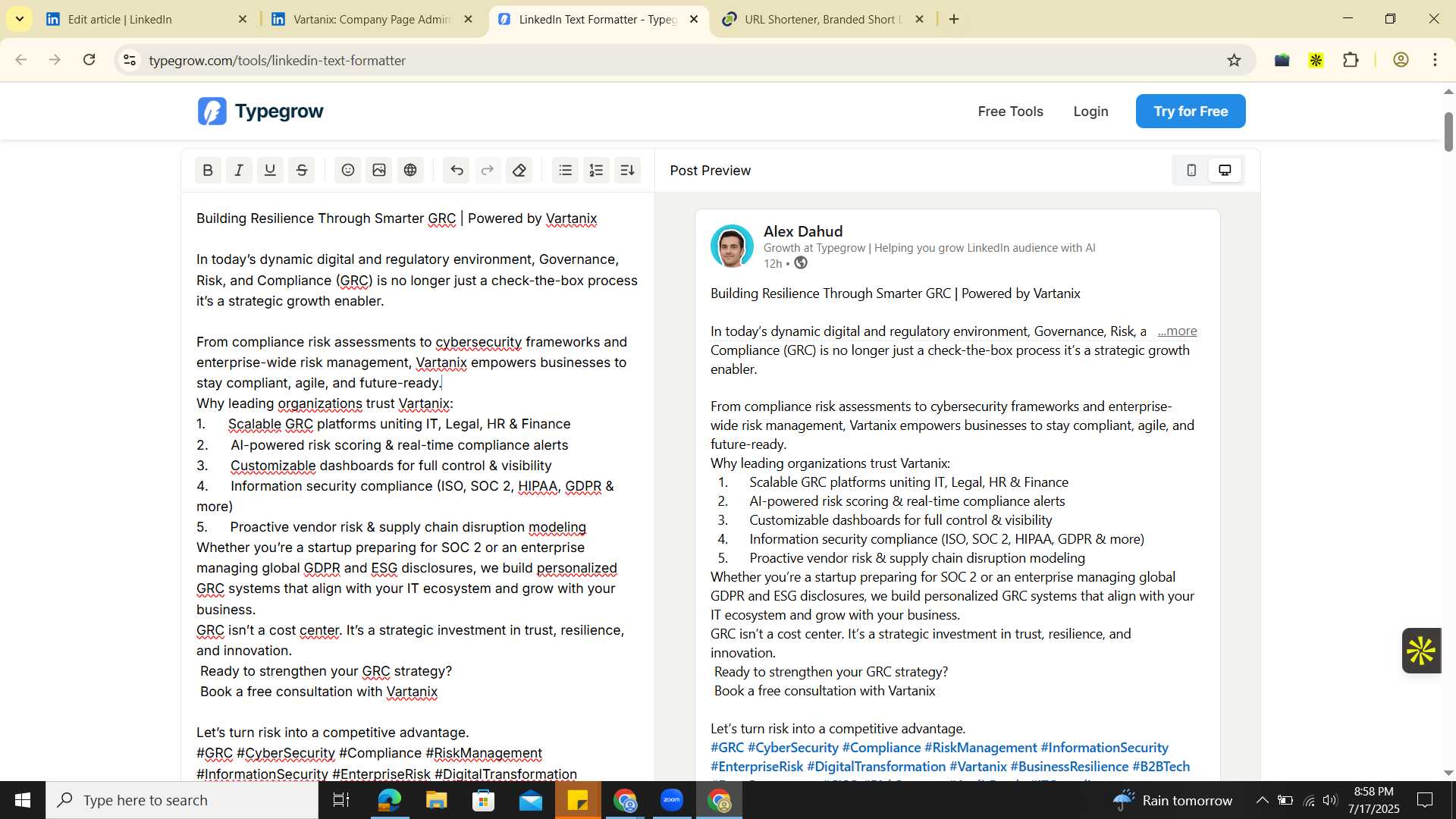Click the descending sort list icon

click(x=628, y=171)
